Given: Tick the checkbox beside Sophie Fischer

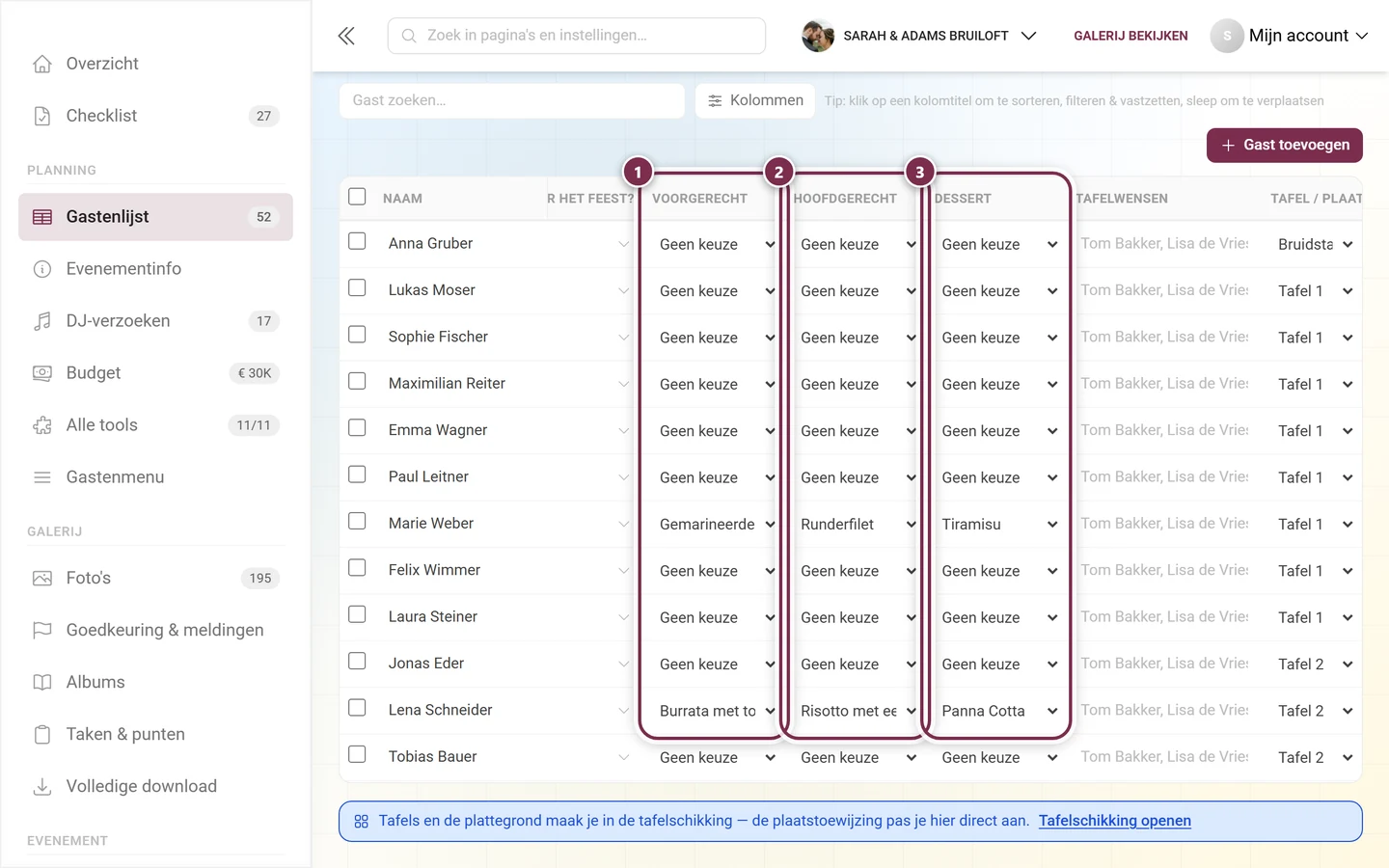Looking at the screenshot, I should pos(357,335).
